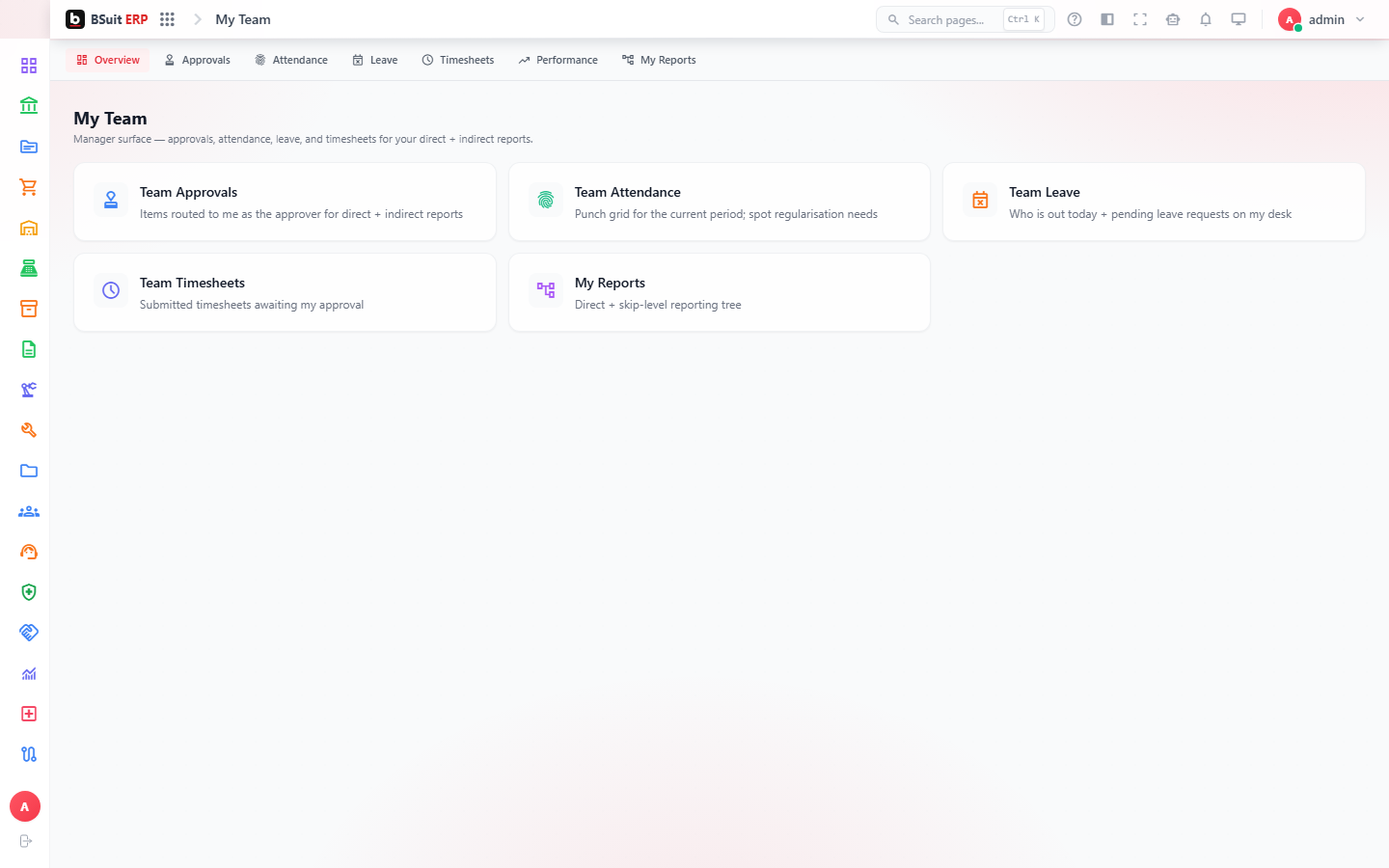The width and height of the screenshot is (1389, 868).
Task: Open the AI assistant robot icon
Action: tap(1173, 19)
